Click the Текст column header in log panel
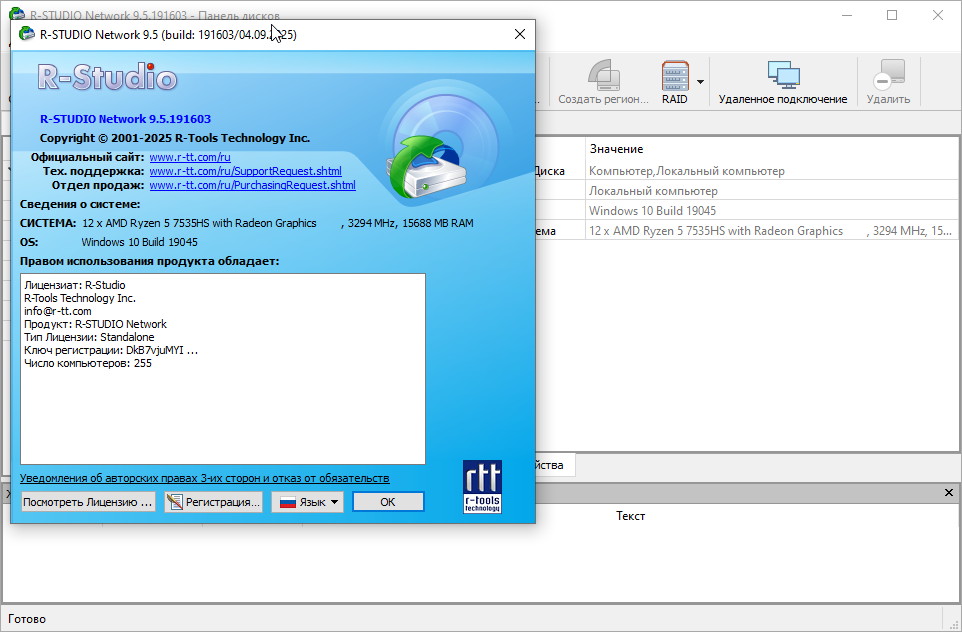Viewport: 962px width, 632px height. tap(631, 516)
